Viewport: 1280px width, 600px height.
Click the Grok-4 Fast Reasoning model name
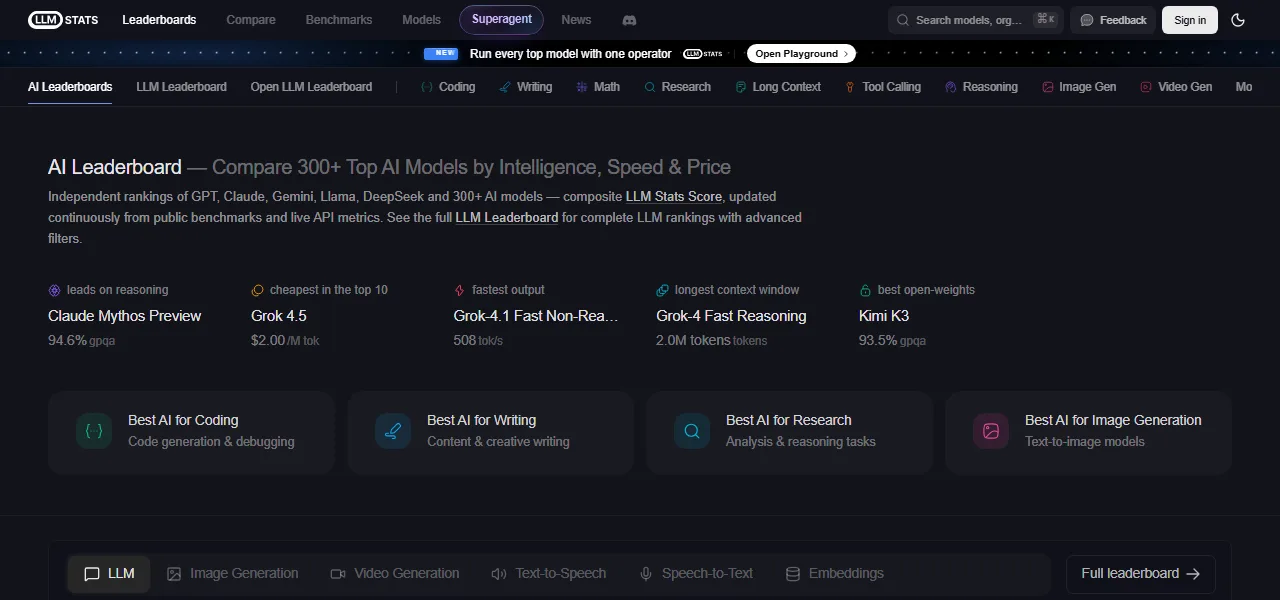pyautogui.click(x=731, y=316)
